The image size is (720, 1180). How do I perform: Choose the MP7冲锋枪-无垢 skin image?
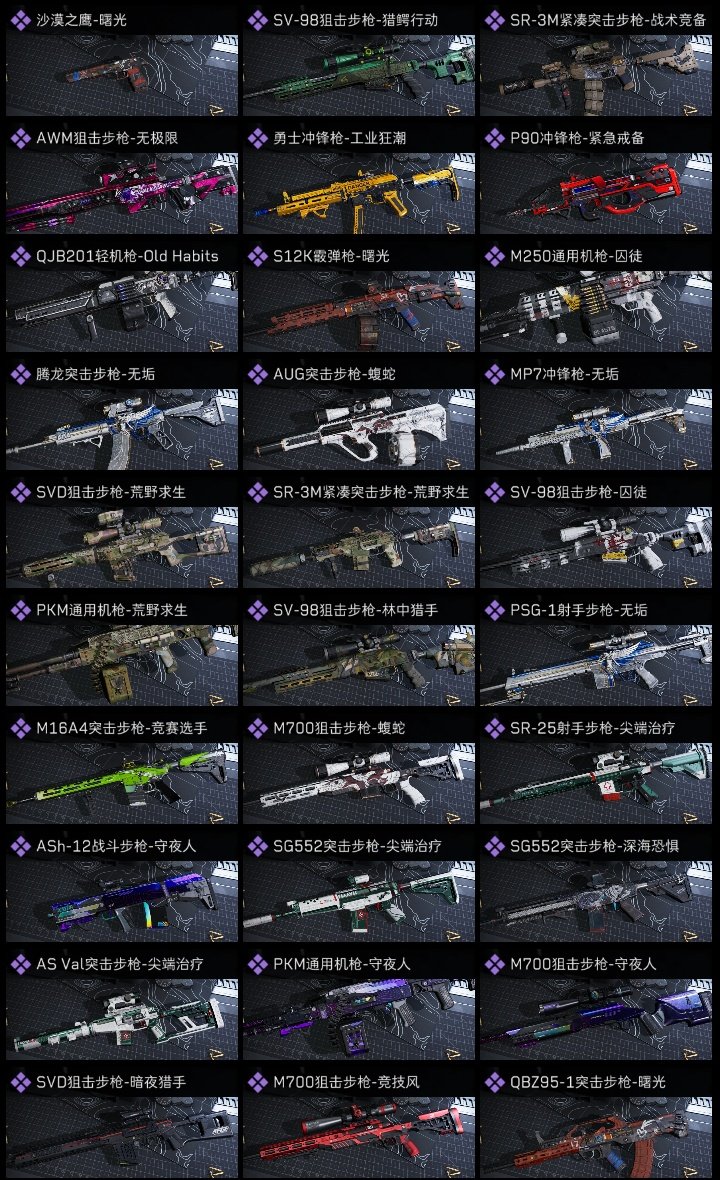[x=596, y=430]
